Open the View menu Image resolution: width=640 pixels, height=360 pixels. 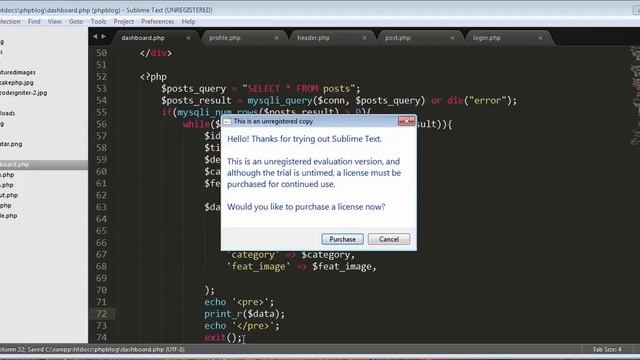point(54,22)
